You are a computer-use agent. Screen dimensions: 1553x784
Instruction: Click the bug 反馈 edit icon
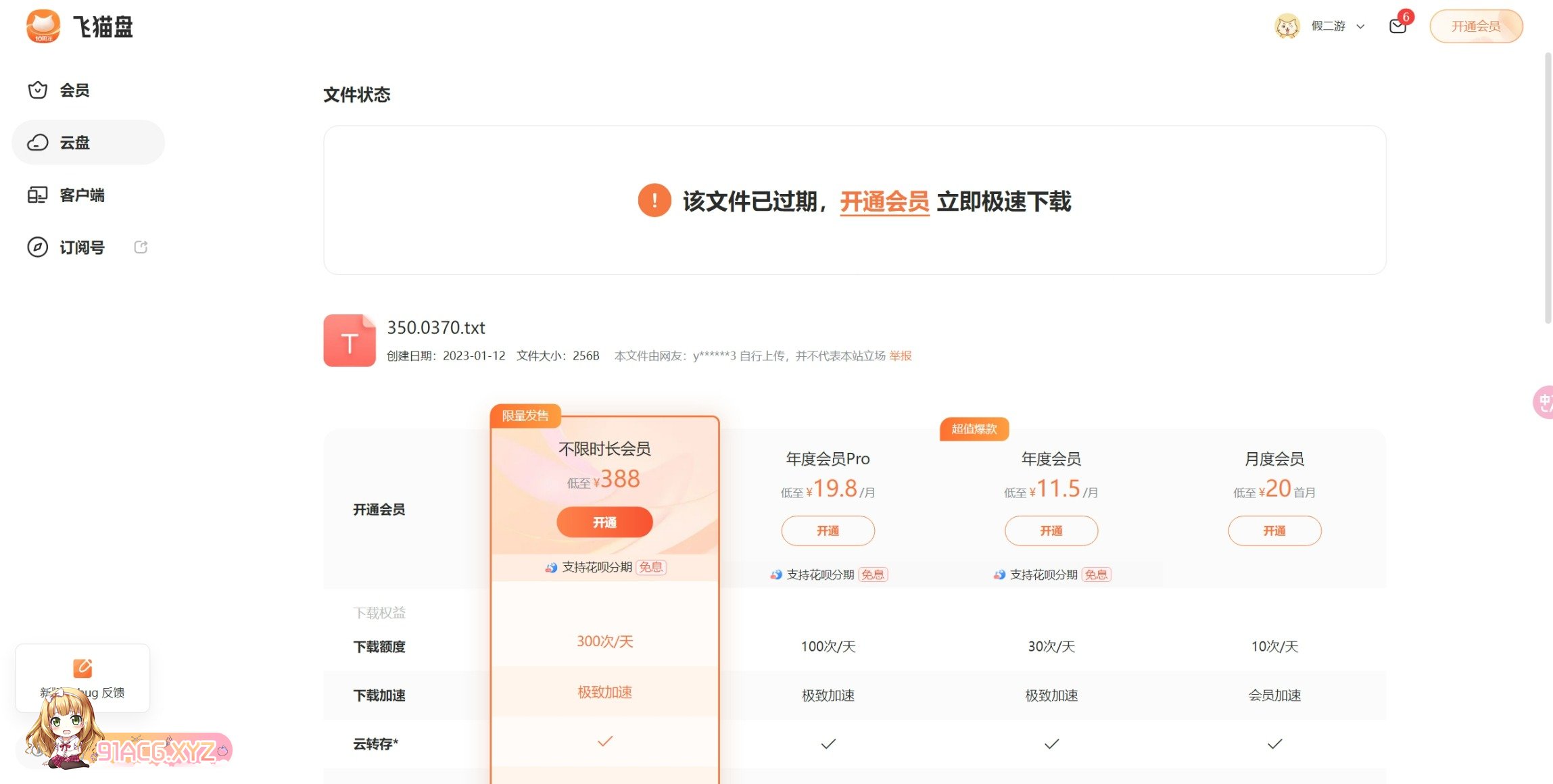(x=82, y=668)
